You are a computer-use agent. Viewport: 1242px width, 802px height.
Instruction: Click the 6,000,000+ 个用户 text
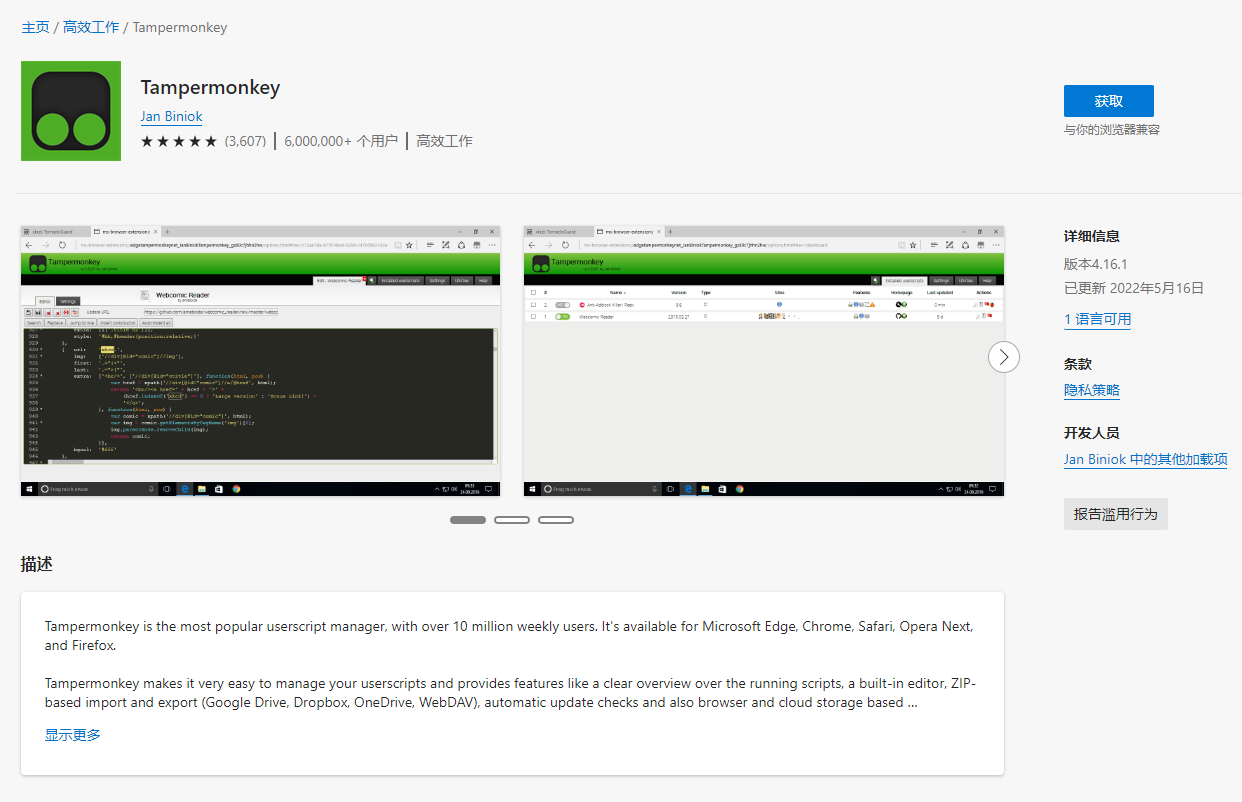click(341, 141)
